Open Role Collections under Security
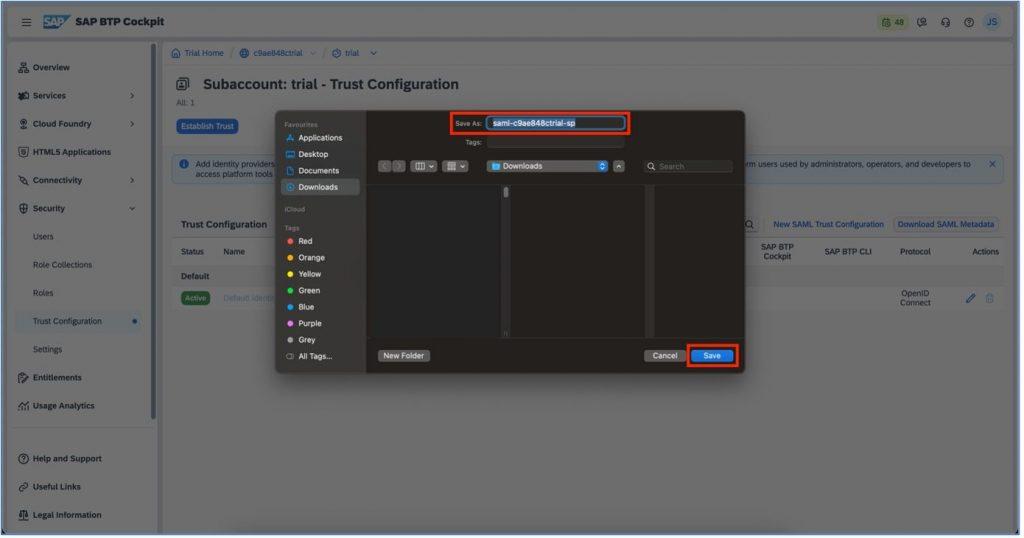Screen dimensions: 1024x538 pyautogui.click(x=63, y=265)
